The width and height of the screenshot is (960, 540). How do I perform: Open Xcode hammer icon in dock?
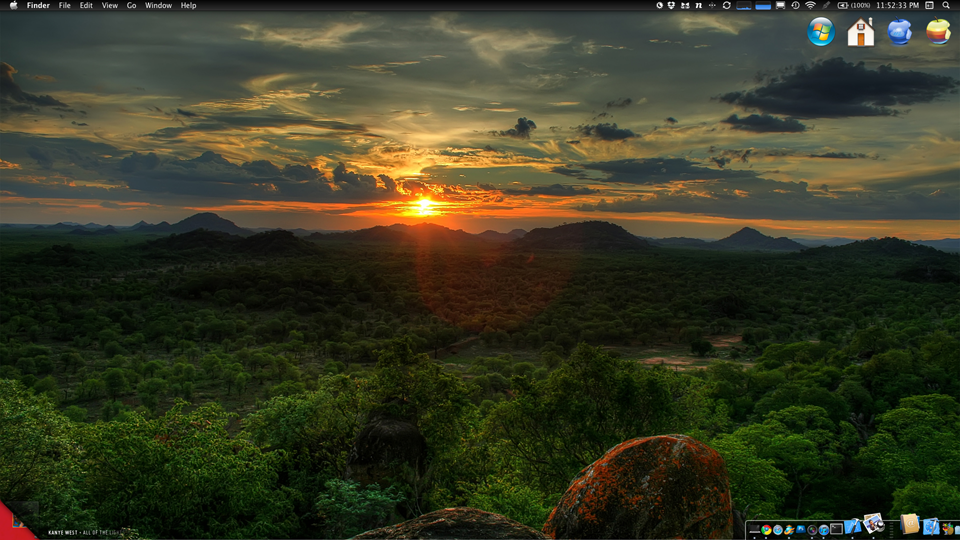[x=853, y=527]
